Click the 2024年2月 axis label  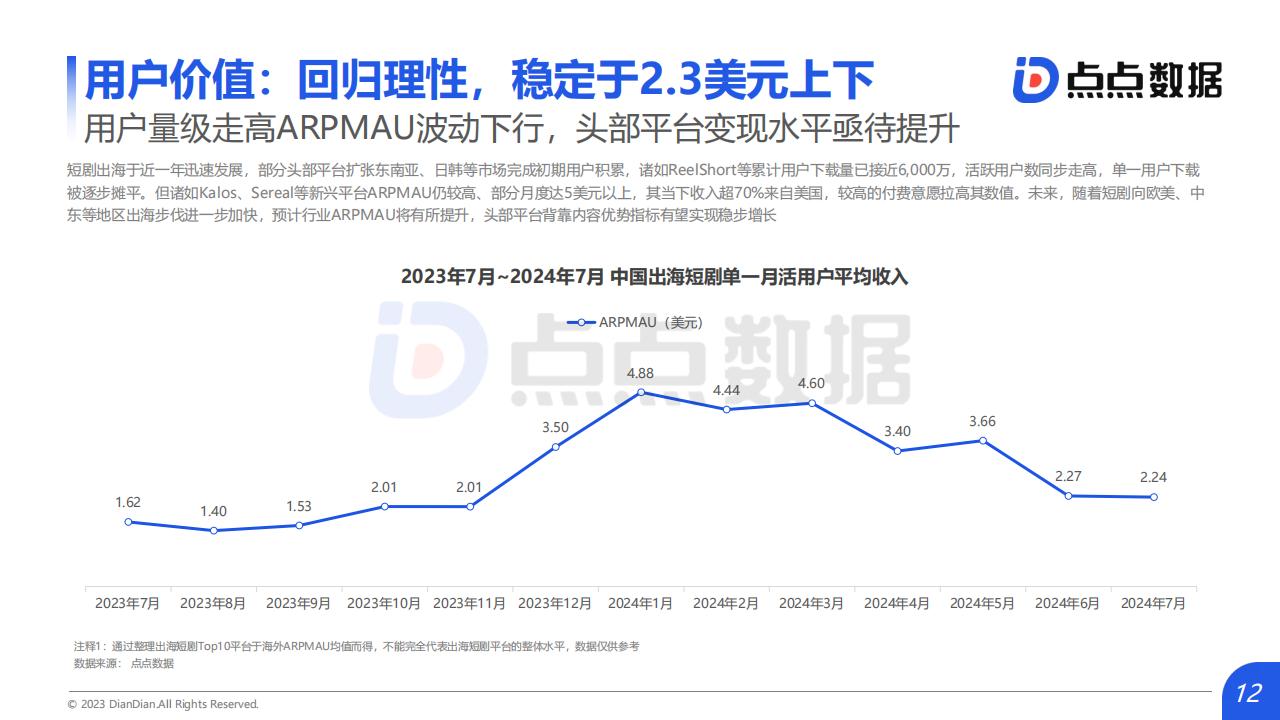coord(726,604)
